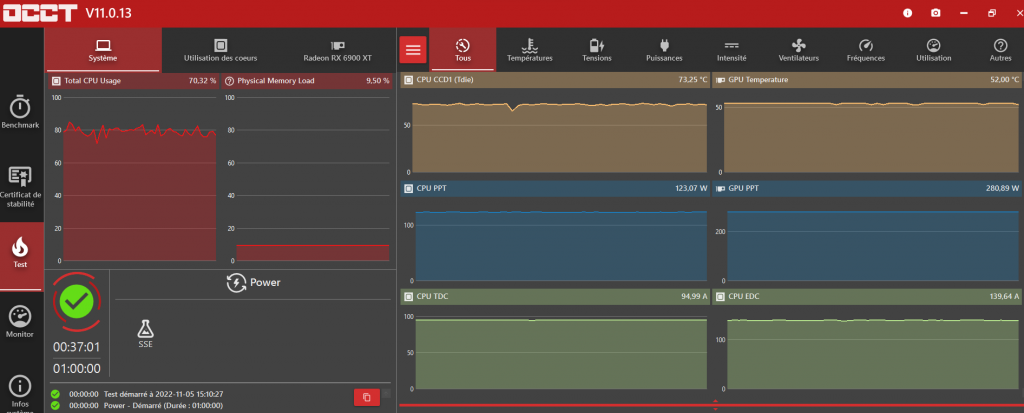The image size is (1024, 413).
Task: Select the SSE instruction set option
Action: click(x=146, y=333)
